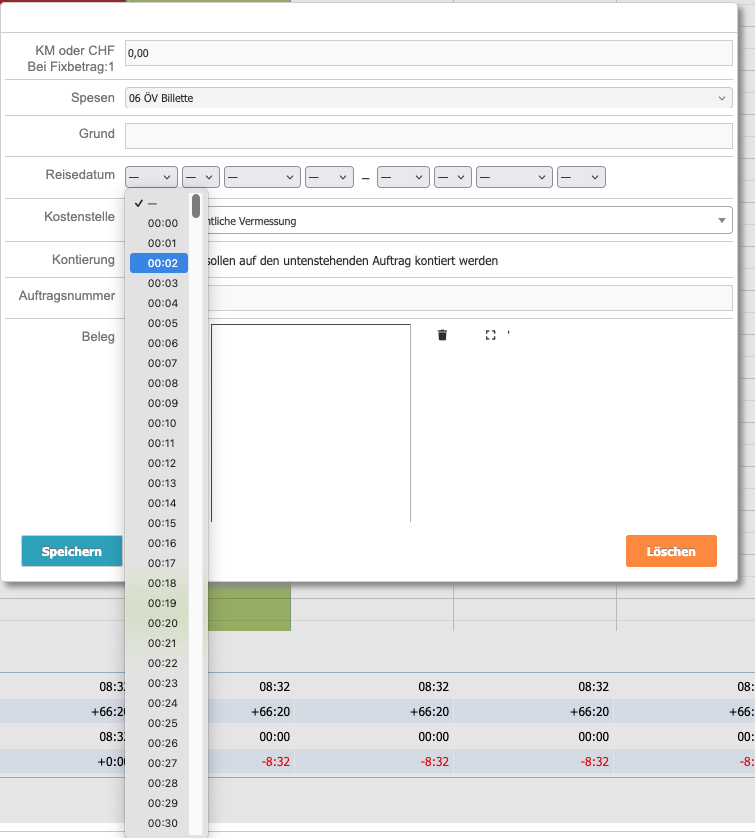The width and height of the screenshot is (755, 838).
Task: Choose 00:10 from the dropdown options
Action: pos(162,423)
